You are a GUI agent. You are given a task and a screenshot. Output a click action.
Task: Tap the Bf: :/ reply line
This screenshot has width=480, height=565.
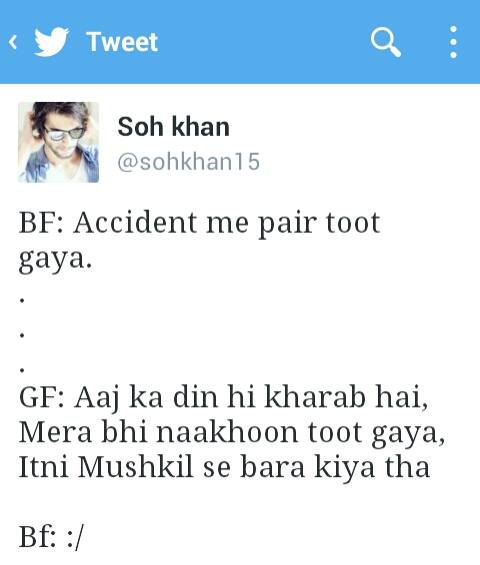coord(51,537)
